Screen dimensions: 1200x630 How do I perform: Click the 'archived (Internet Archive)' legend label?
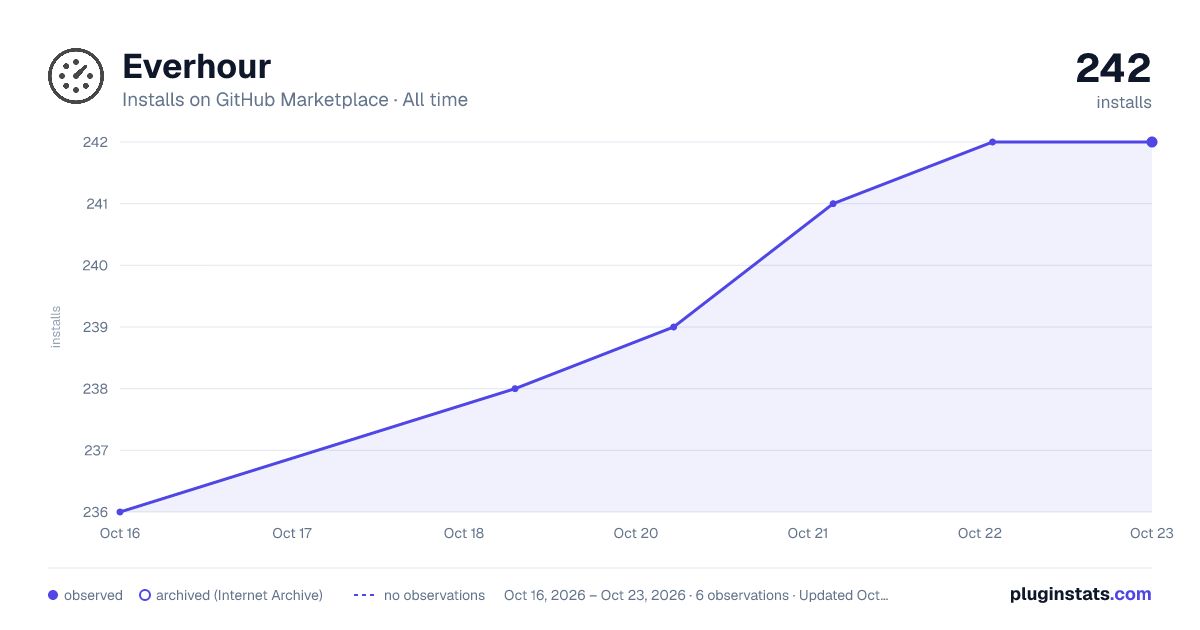239,595
